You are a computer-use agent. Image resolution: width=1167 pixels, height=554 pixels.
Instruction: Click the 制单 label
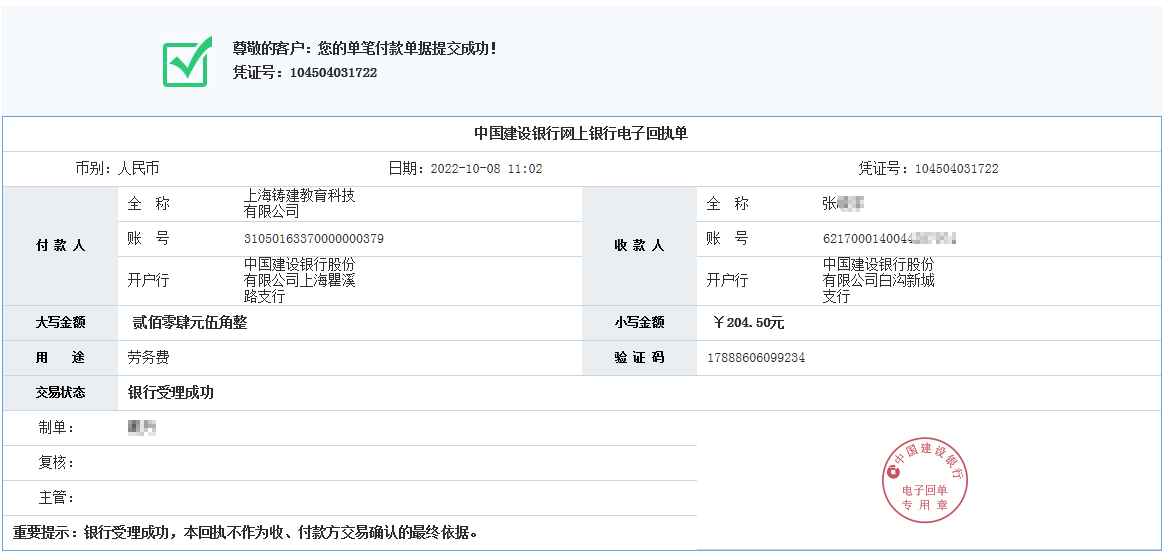pos(57,428)
